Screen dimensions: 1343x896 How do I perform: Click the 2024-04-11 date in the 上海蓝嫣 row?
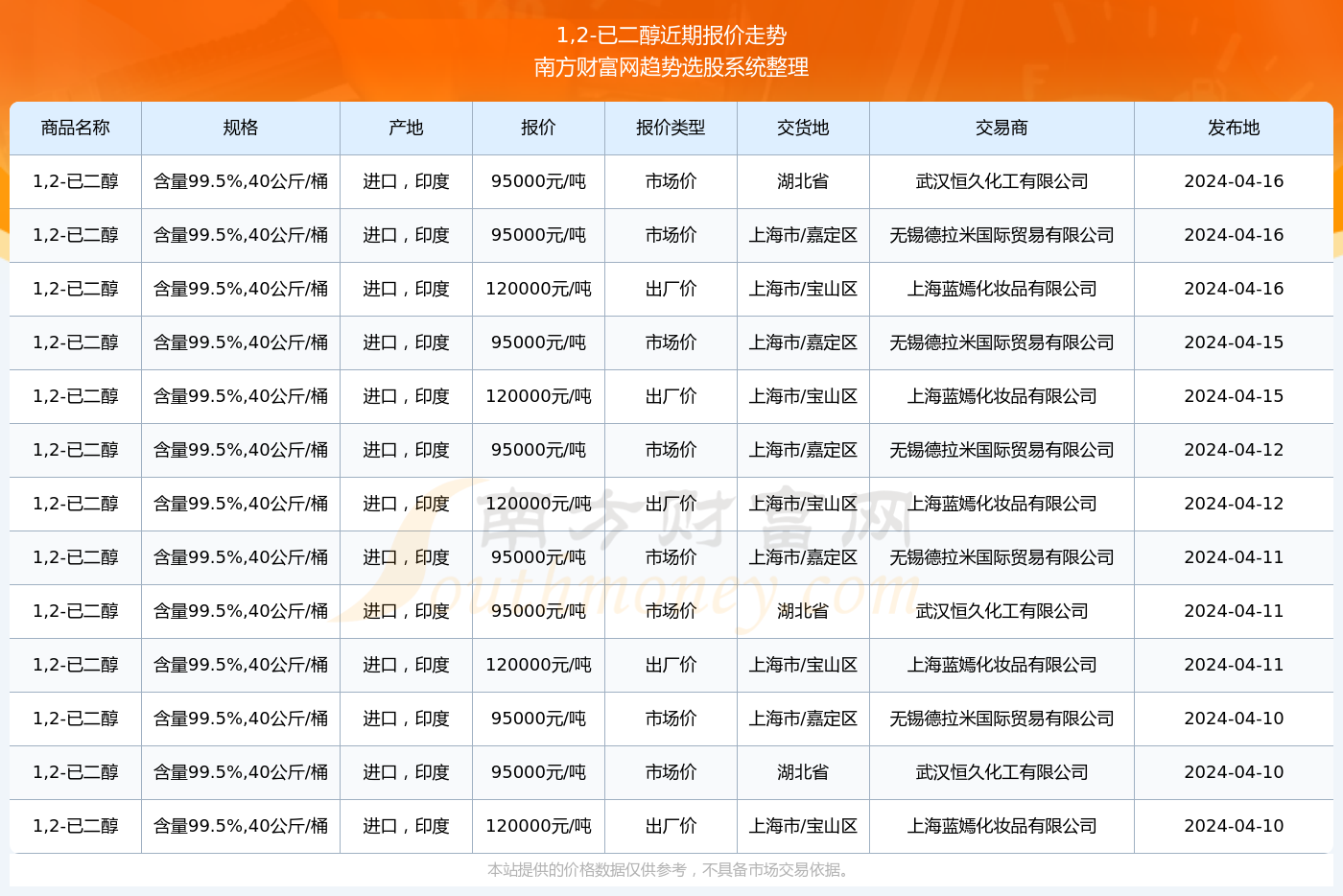[1234, 665]
